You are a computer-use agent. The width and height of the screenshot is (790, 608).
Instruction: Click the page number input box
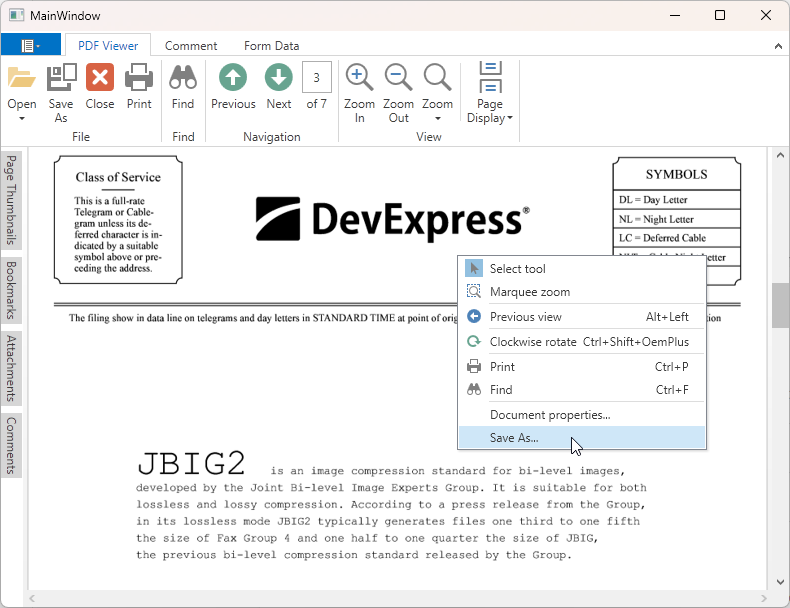click(x=317, y=77)
